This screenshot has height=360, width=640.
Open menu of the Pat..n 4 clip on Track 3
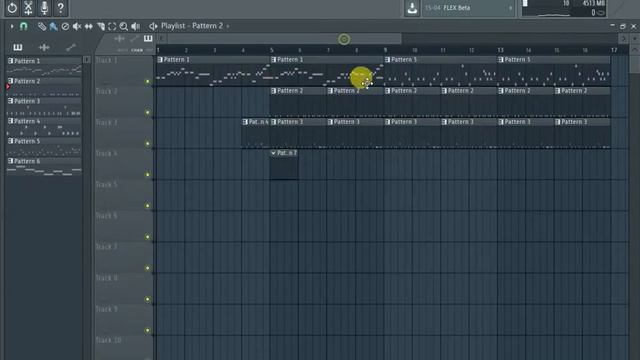click(x=245, y=122)
